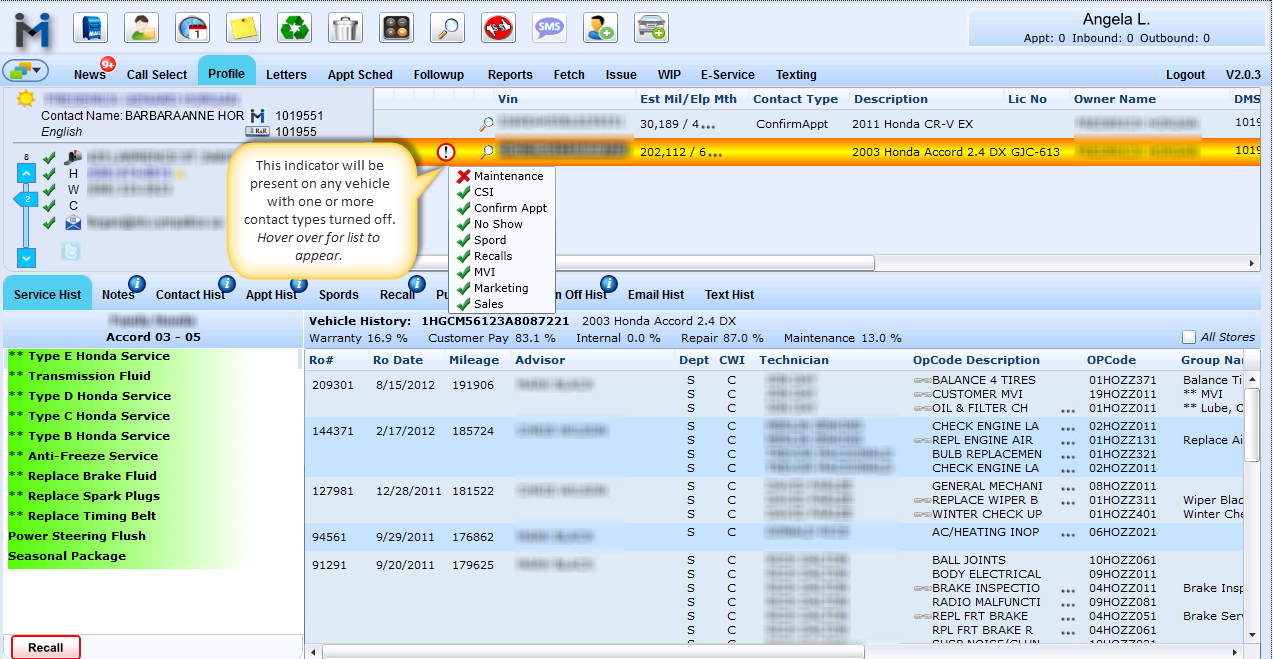Click the Recall button

(46, 648)
